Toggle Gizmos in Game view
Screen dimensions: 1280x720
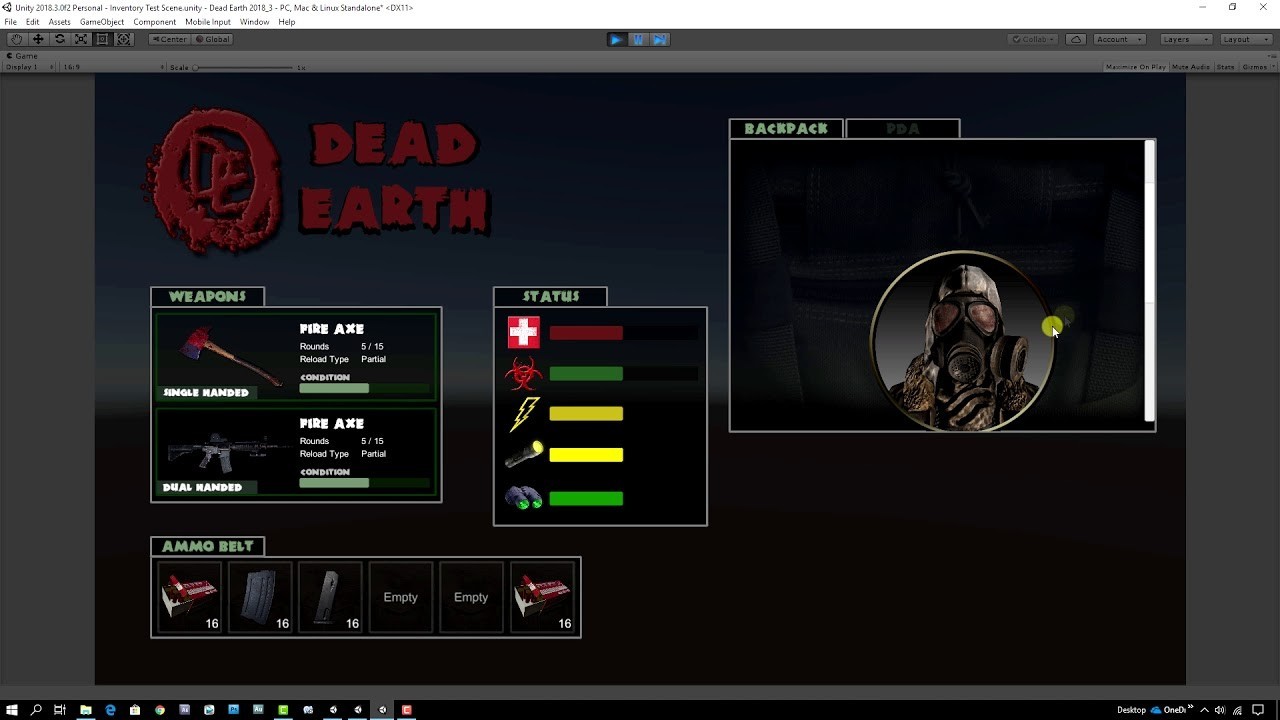pos(1253,67)
